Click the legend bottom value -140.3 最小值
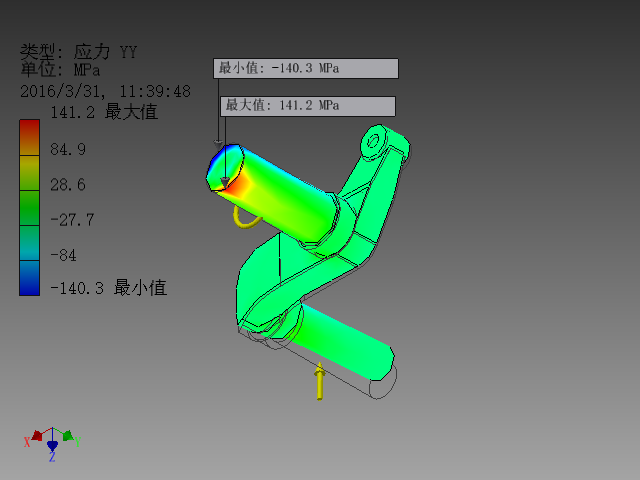 (109, 288)
